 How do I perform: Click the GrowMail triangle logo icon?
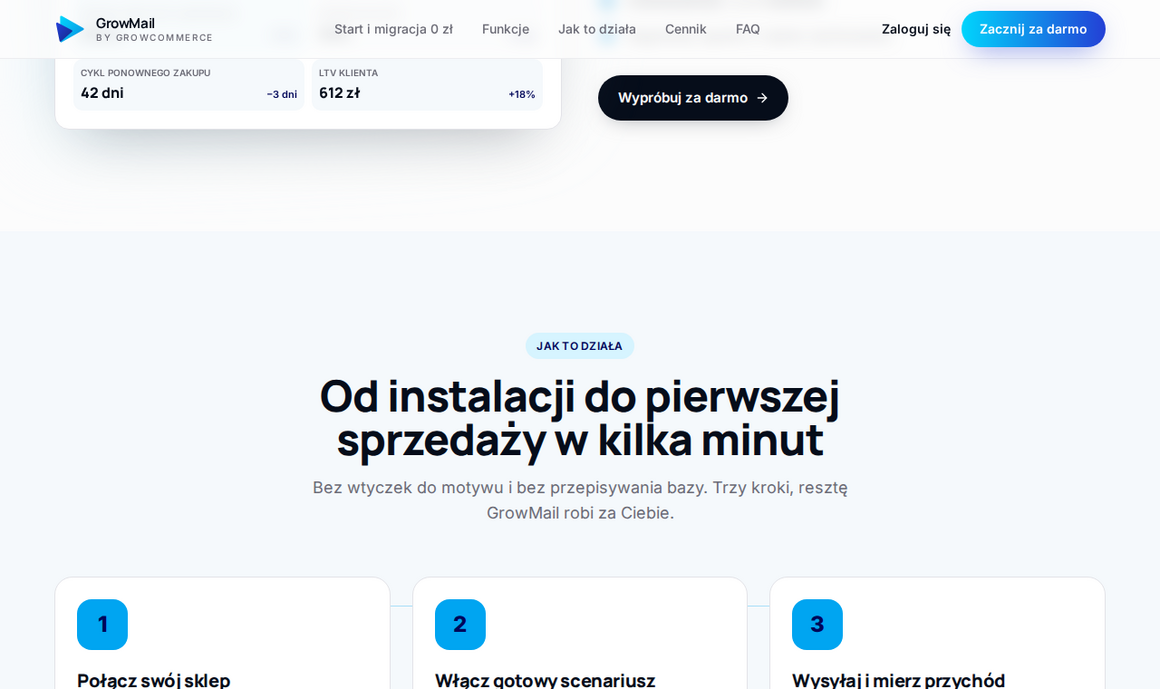click(70, 29)
